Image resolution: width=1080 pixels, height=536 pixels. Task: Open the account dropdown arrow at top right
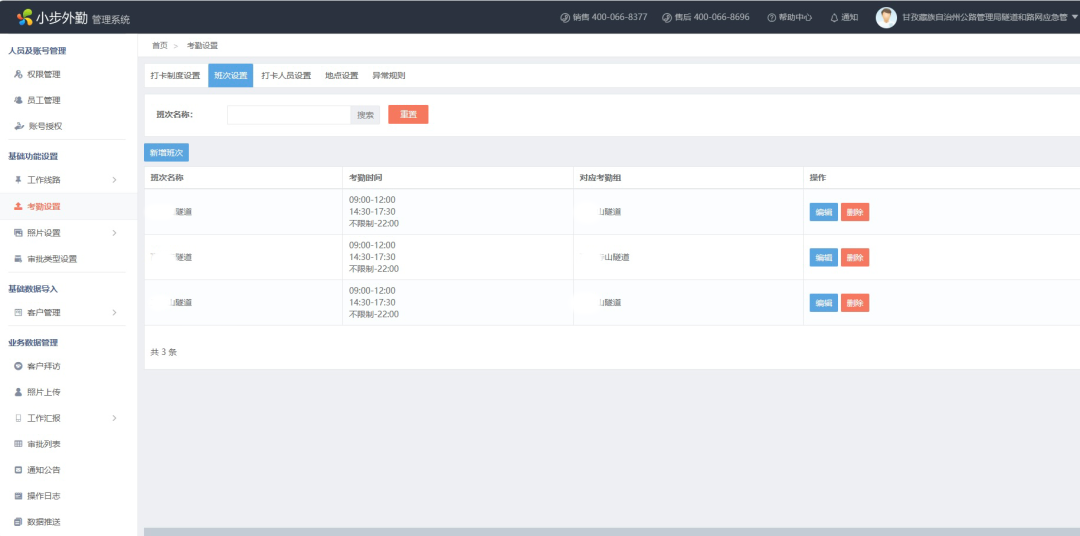point(1074,17)
